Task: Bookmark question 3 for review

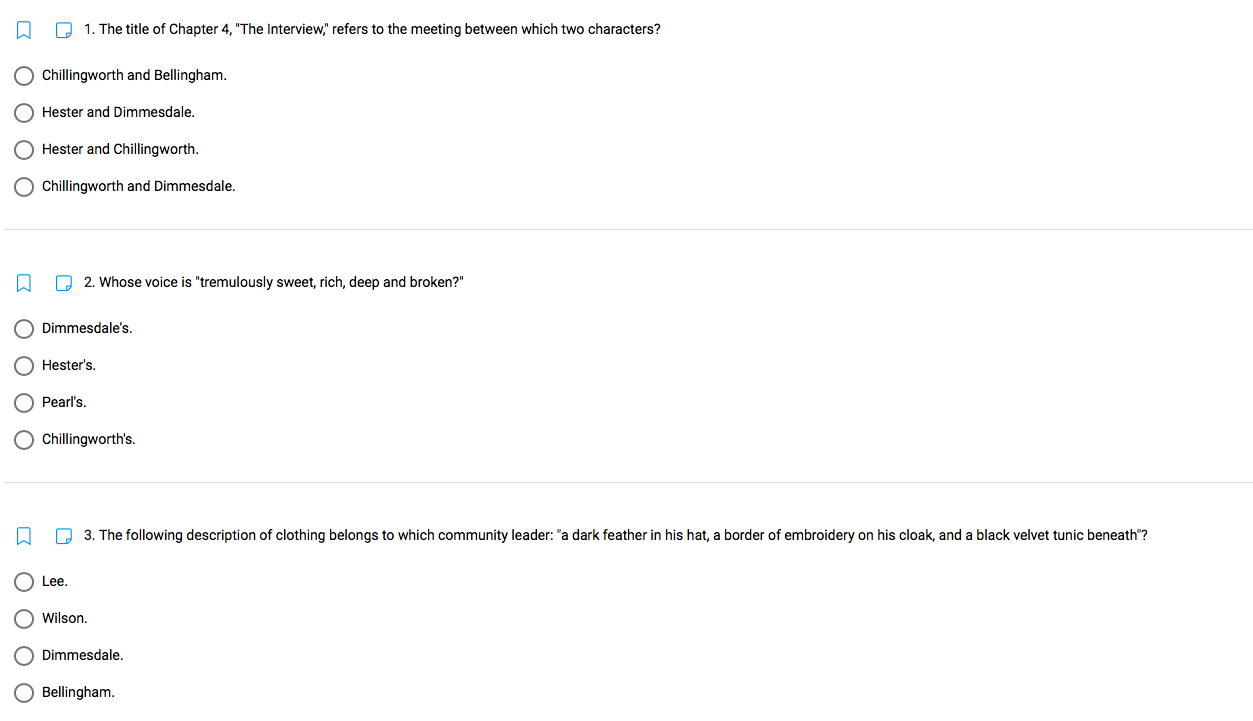Action: tap(23, 536)
